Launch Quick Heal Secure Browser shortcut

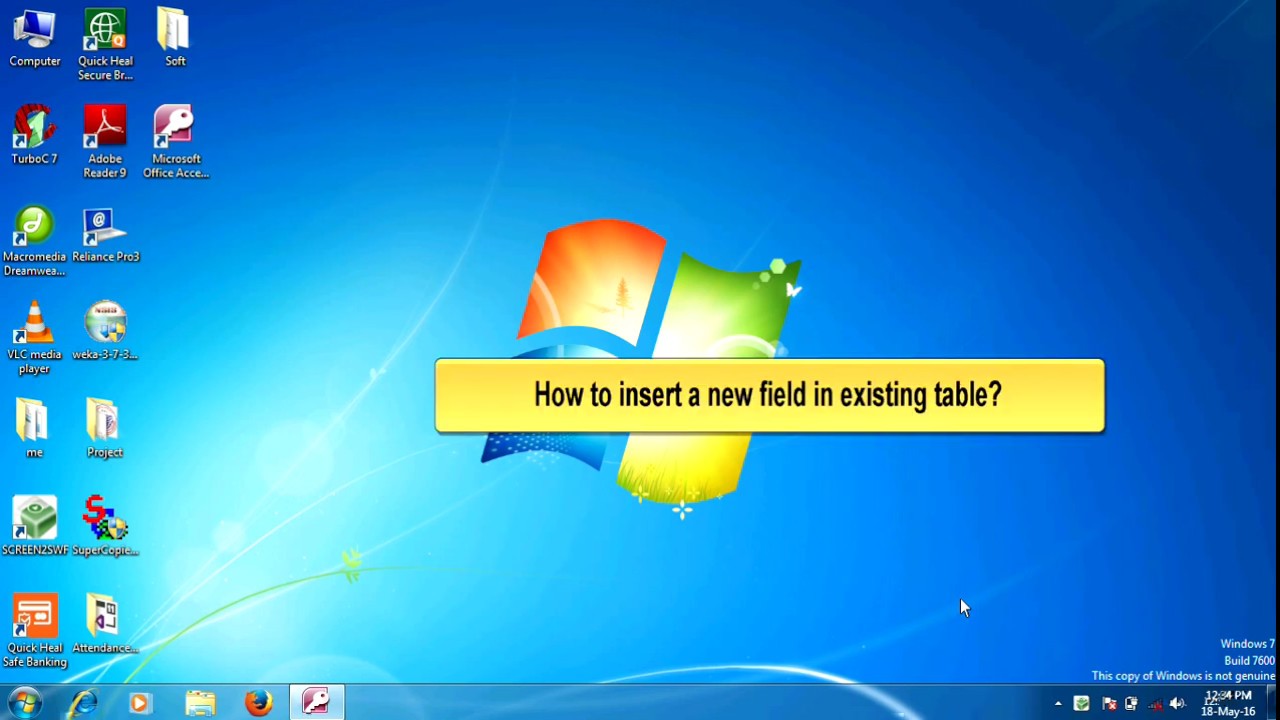click(x=105, y=45)
